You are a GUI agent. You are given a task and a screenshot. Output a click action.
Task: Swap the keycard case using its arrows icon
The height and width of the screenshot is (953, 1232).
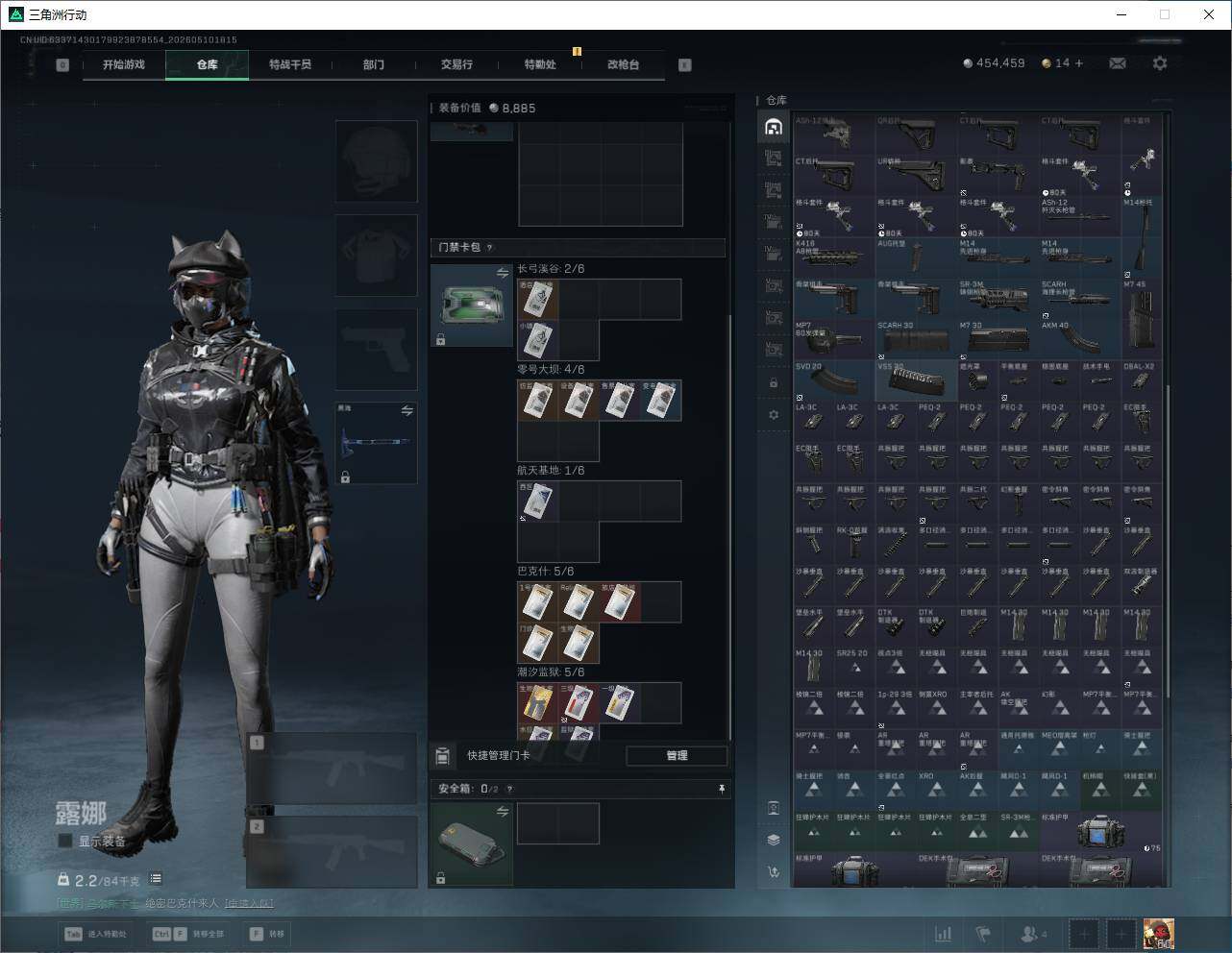(x=503, y=274)
